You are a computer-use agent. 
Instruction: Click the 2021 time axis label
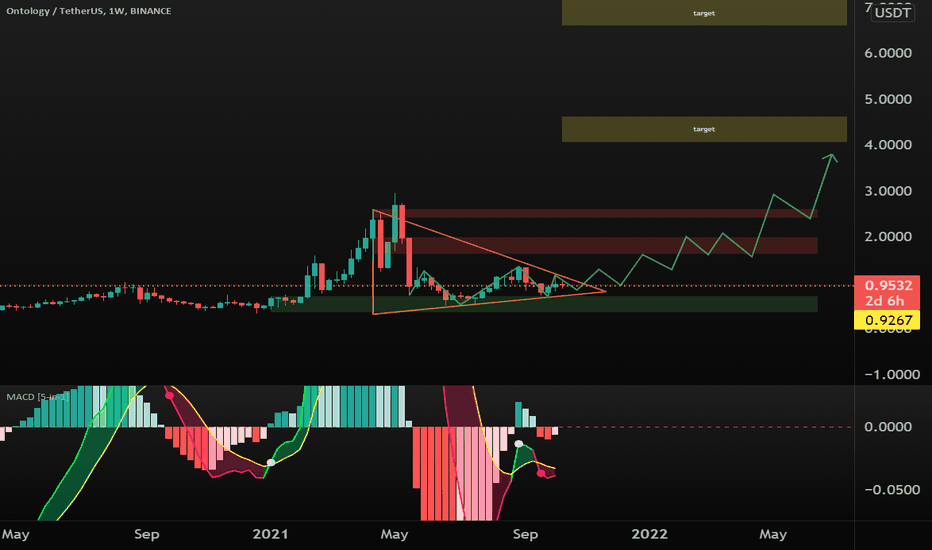[x=270, y=534]
